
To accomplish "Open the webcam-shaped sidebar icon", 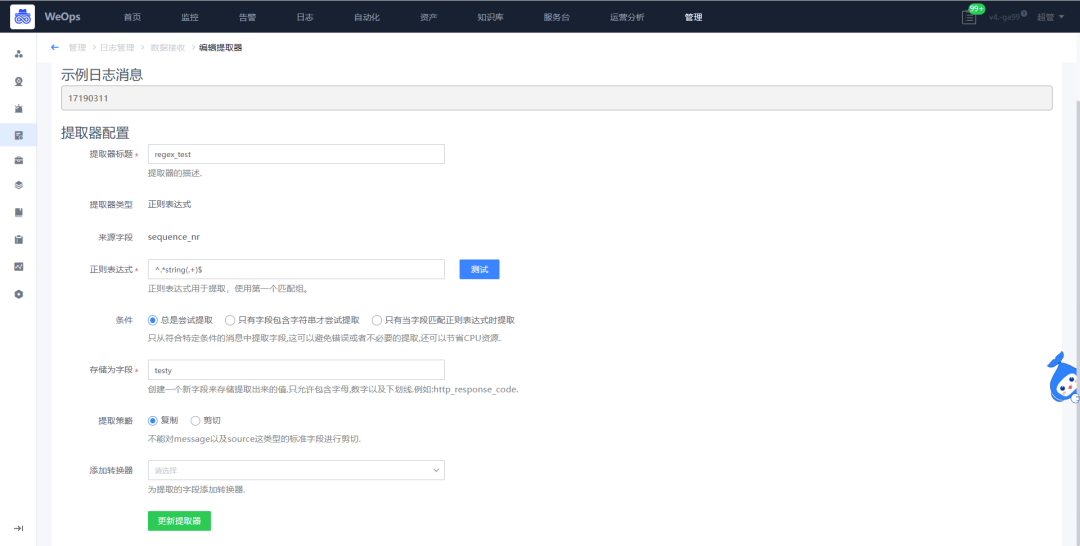I will pos(19,81).
